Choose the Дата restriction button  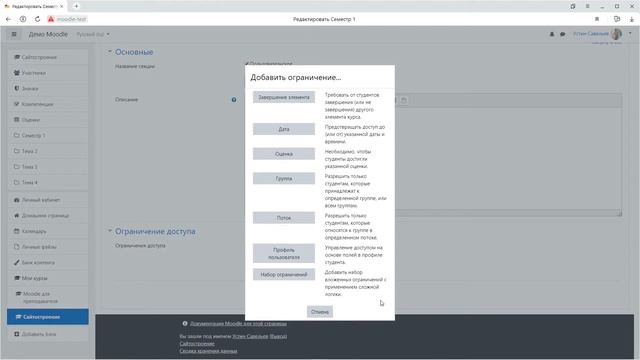coord(284,129)
